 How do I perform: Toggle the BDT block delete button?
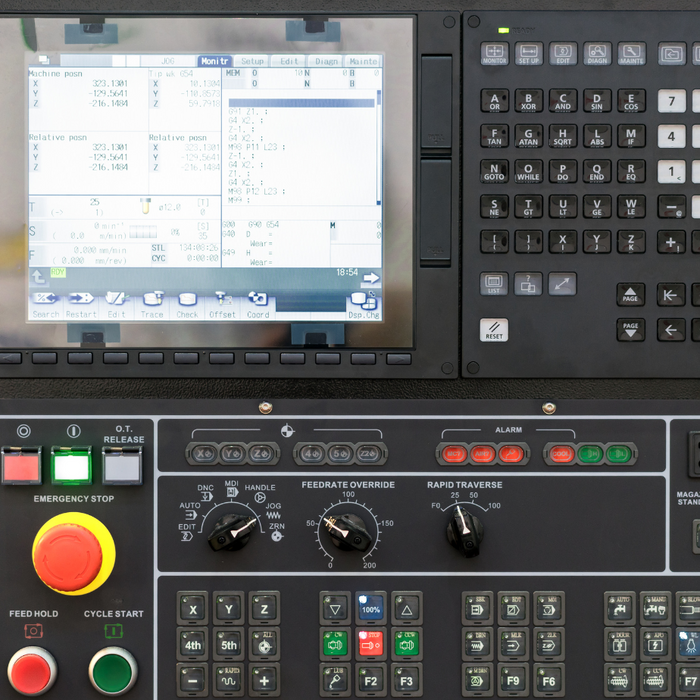tap(513, 608)
